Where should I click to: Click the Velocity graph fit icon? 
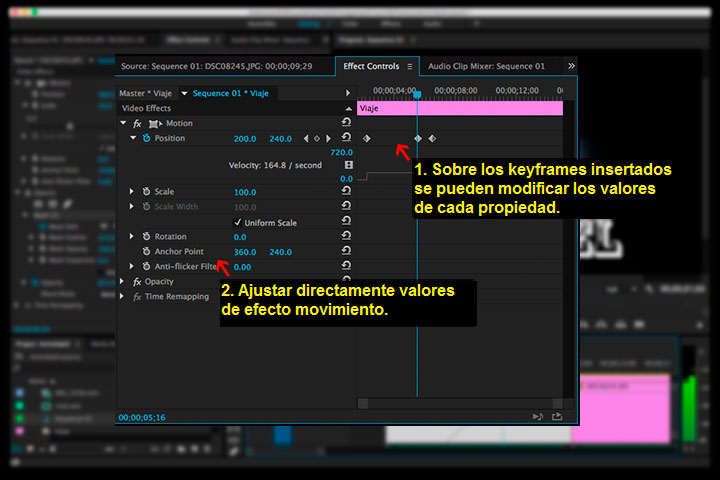(349, 165)
